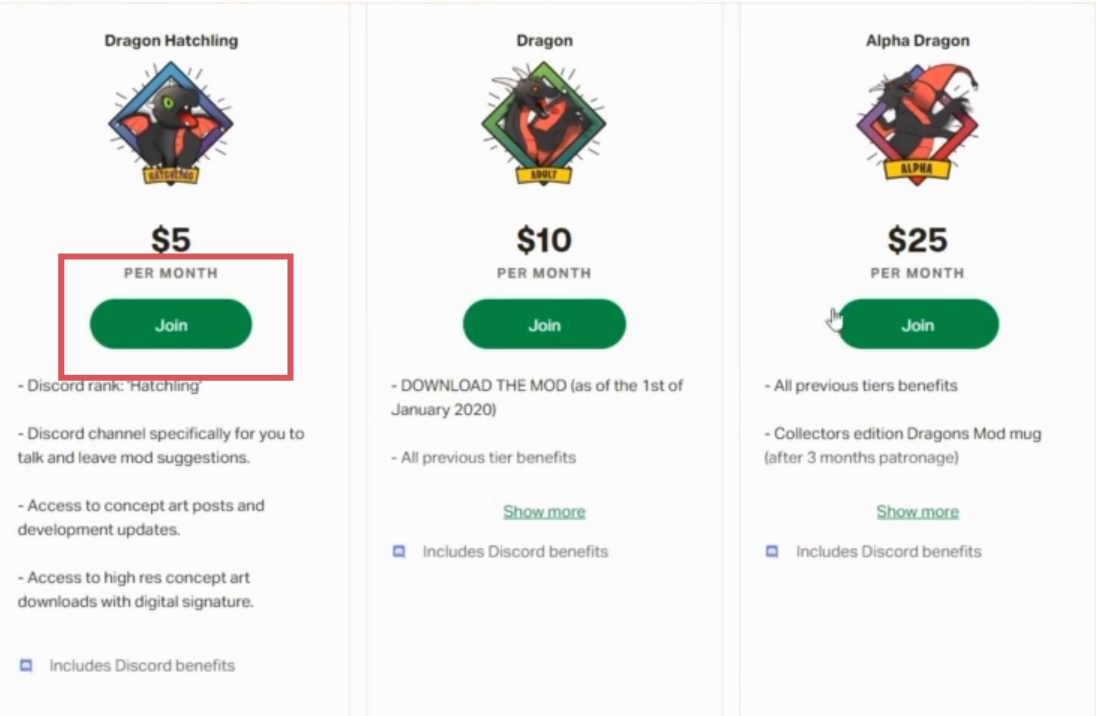This screenshot has width=1096, height=716.
Task: Click "Includes Discord benefits" in the Hatchling tier
Action: click(x=142, y=665)
